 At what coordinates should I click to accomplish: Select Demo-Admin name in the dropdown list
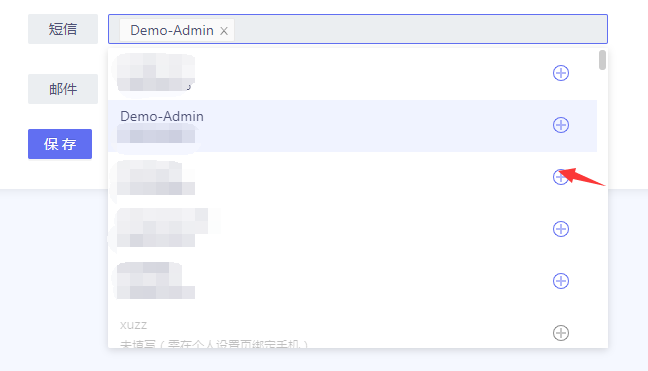pos(162,116)
